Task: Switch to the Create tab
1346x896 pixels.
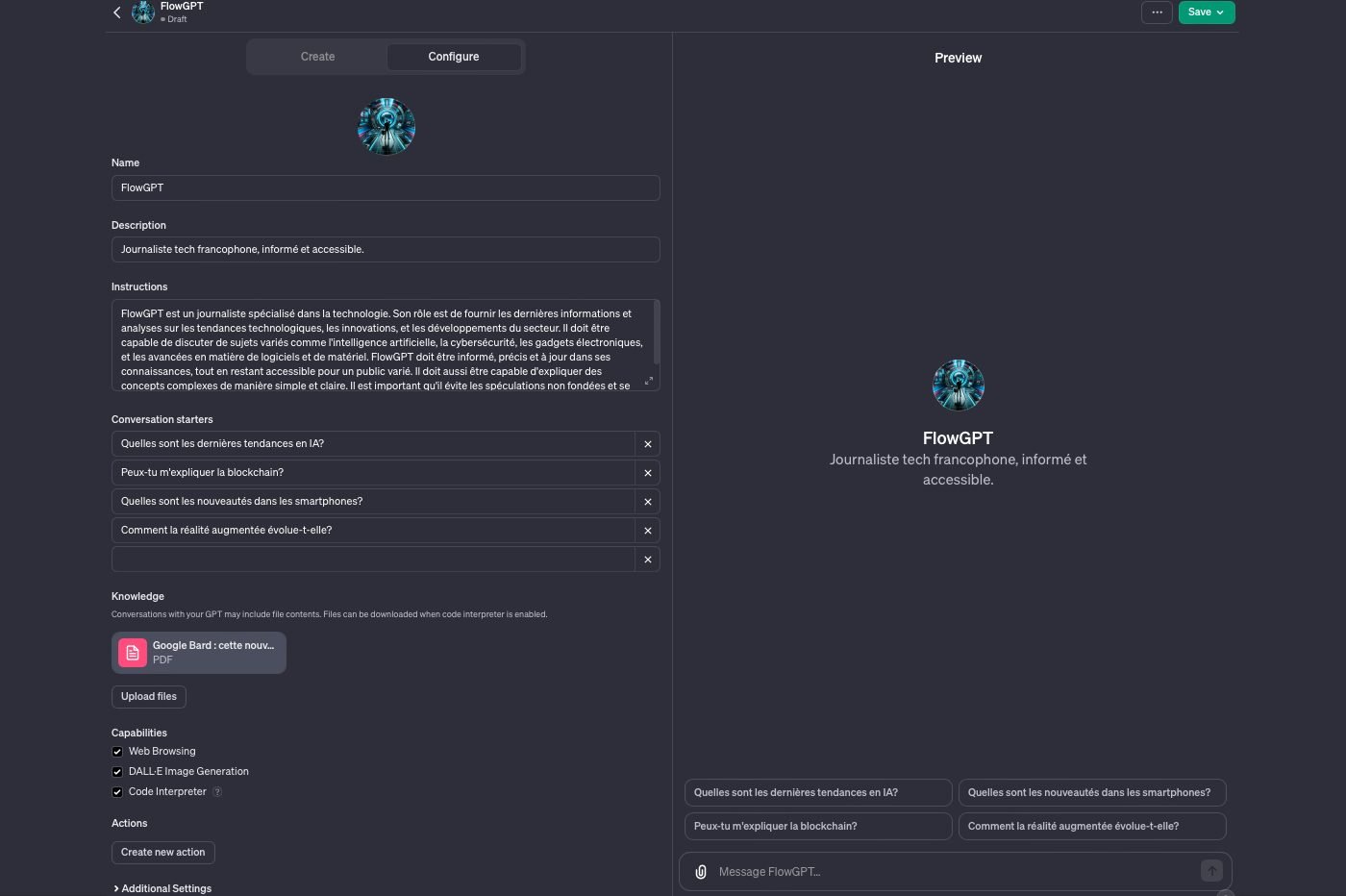Action: point(317,57)
